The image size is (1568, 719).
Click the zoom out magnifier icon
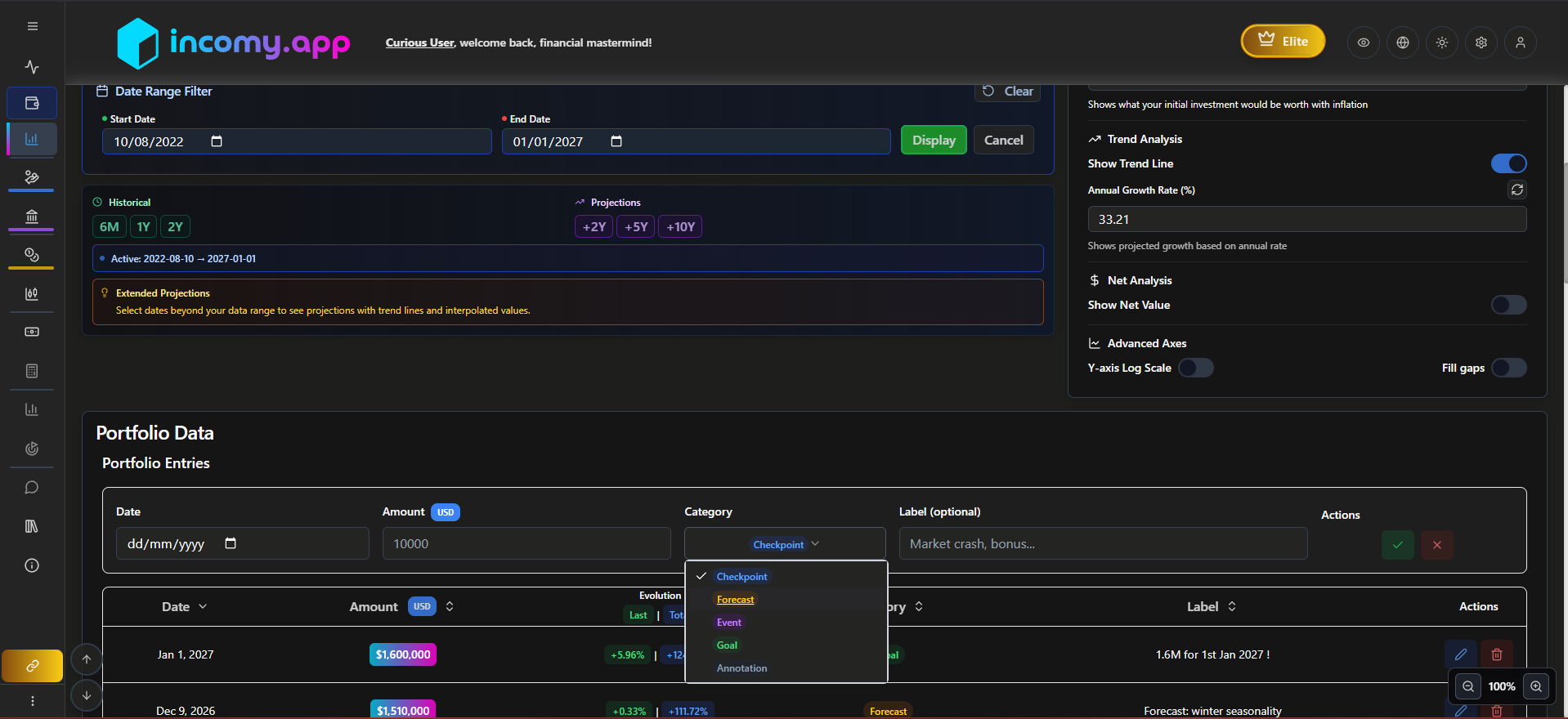(1468, 686)
